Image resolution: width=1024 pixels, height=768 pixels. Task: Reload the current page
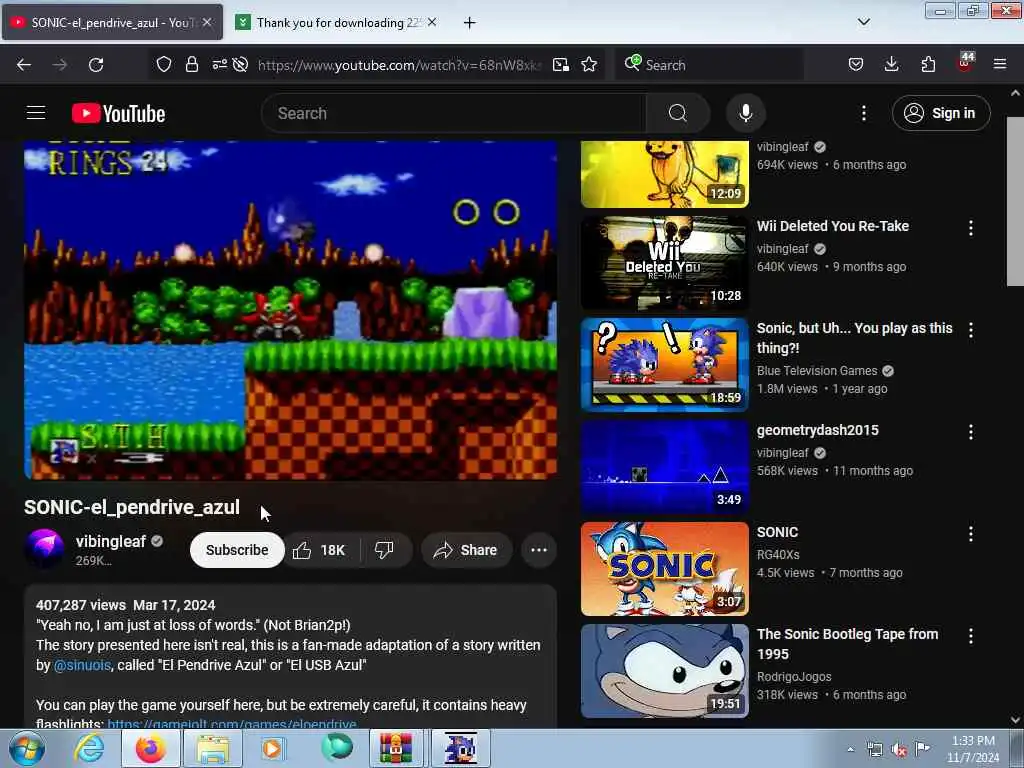96,65
